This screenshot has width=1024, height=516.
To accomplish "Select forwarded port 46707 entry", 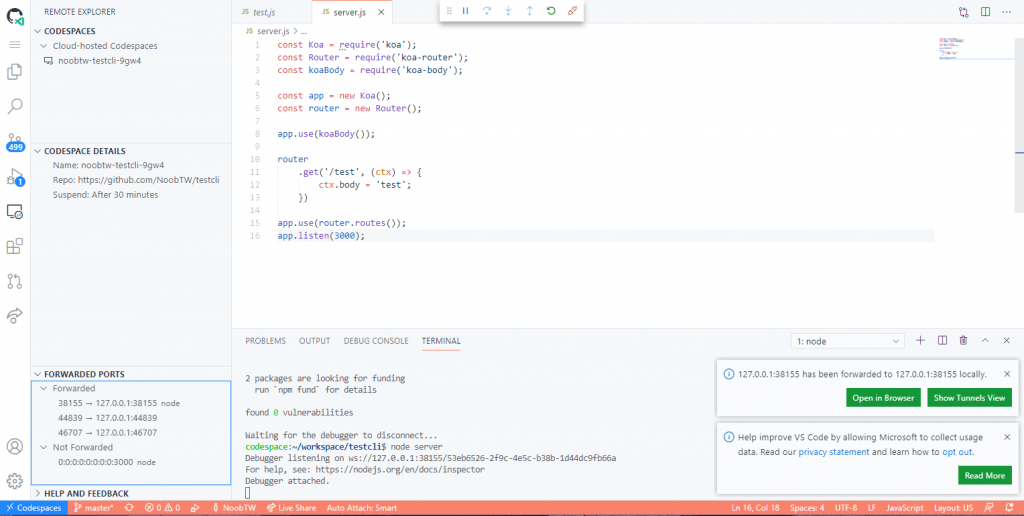I will tap(131, 432).
